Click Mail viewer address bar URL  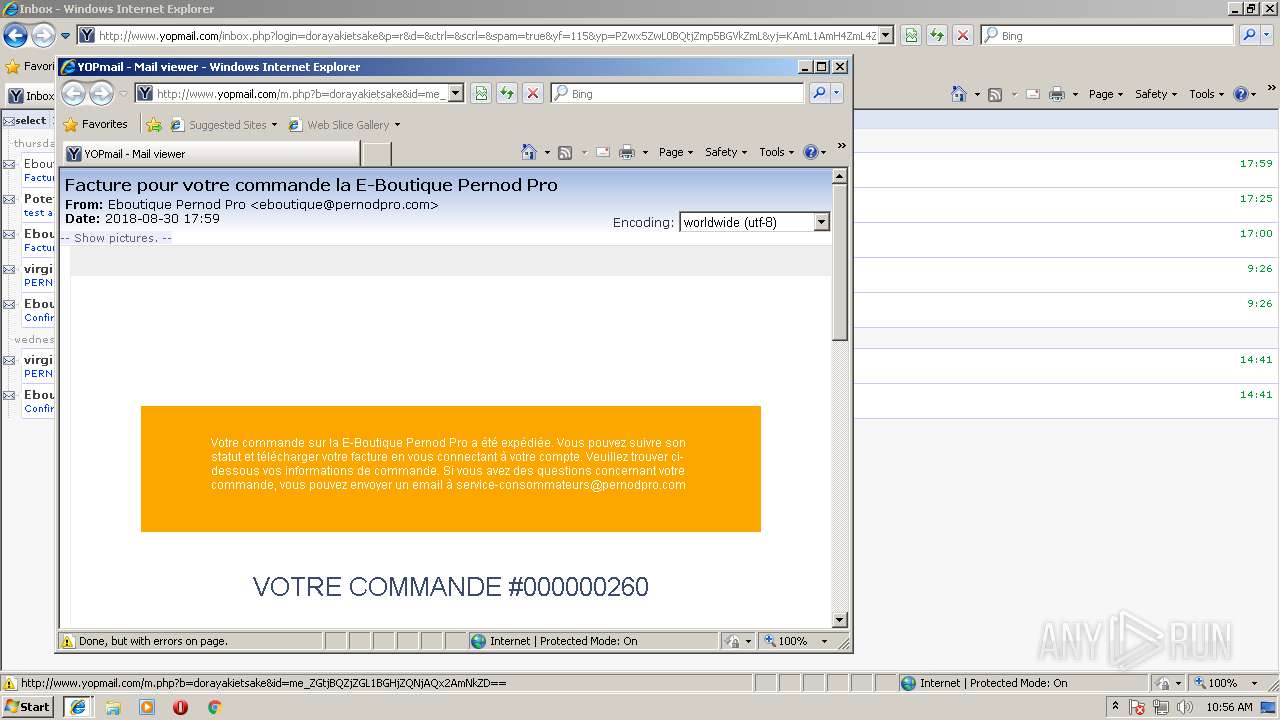(300, 94)
